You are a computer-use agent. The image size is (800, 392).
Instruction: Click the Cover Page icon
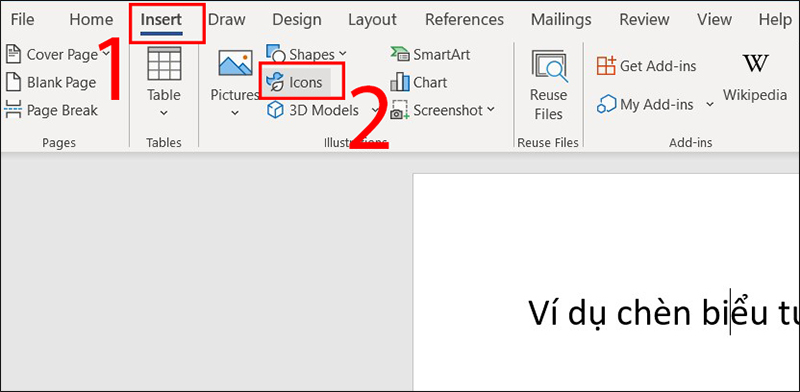13,54
